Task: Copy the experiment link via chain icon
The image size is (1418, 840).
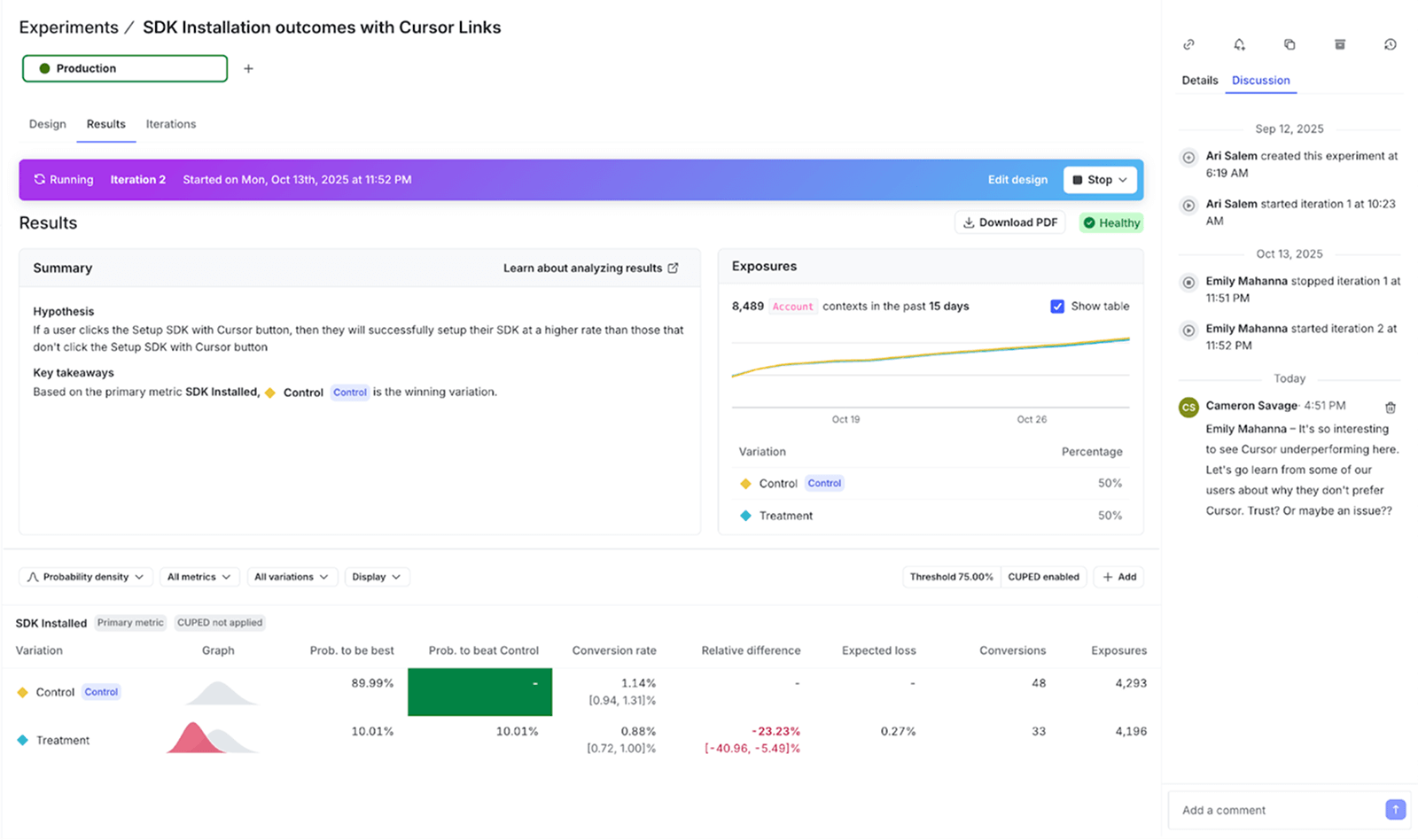Action: [1188, 44]
